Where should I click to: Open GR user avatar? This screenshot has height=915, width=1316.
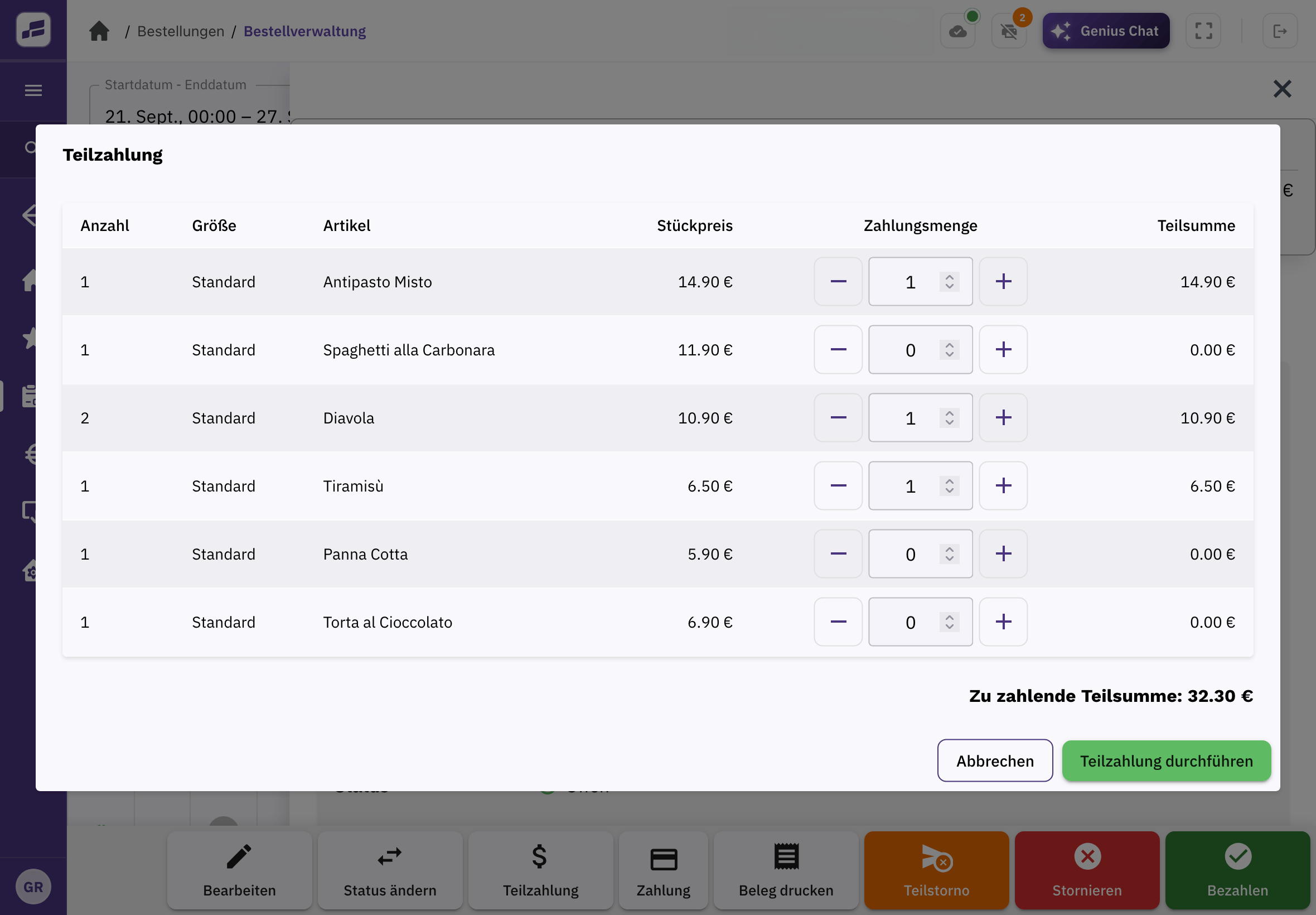[33, 887]
